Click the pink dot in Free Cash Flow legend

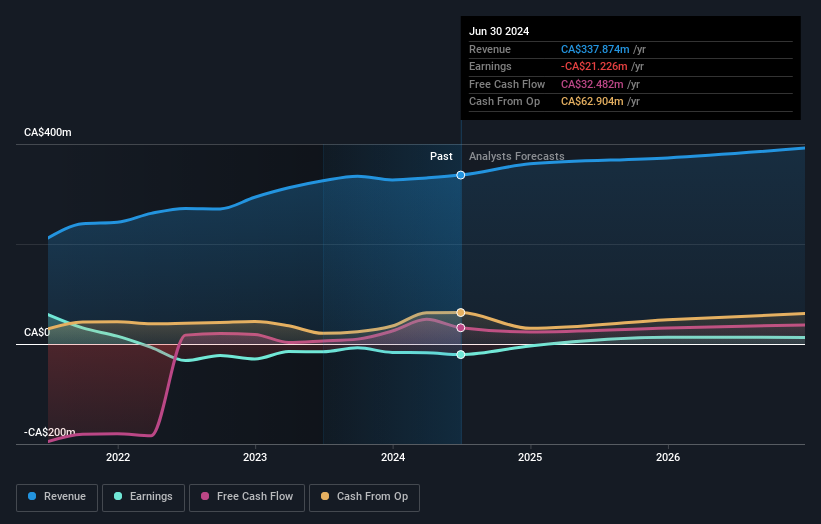tap(205, 496)
